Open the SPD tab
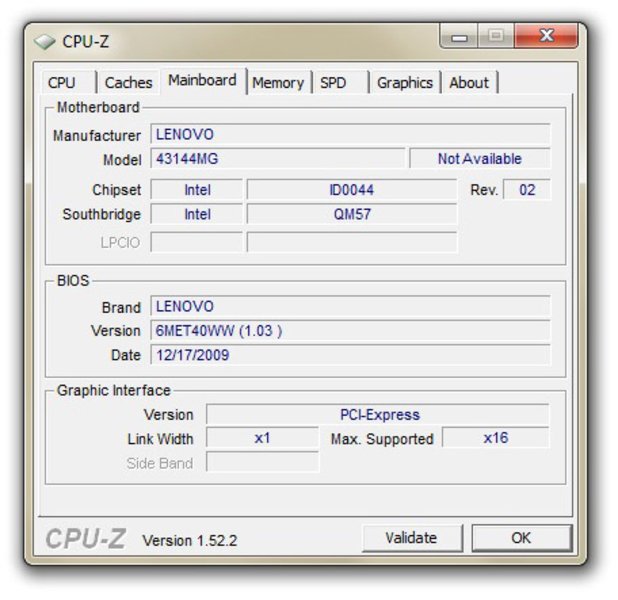The width and height of the screenshot is (618, 600). (341, 83)
